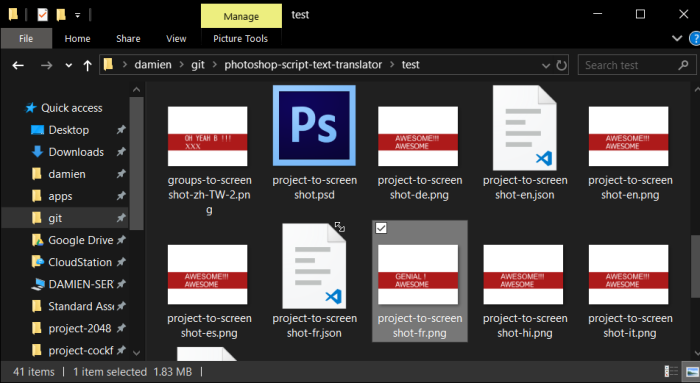This screenshot has height=383, width=700.
Task: Click the DAMIEN-SER network computer icon
Action: pyautogui.click(x=38, y=284)
